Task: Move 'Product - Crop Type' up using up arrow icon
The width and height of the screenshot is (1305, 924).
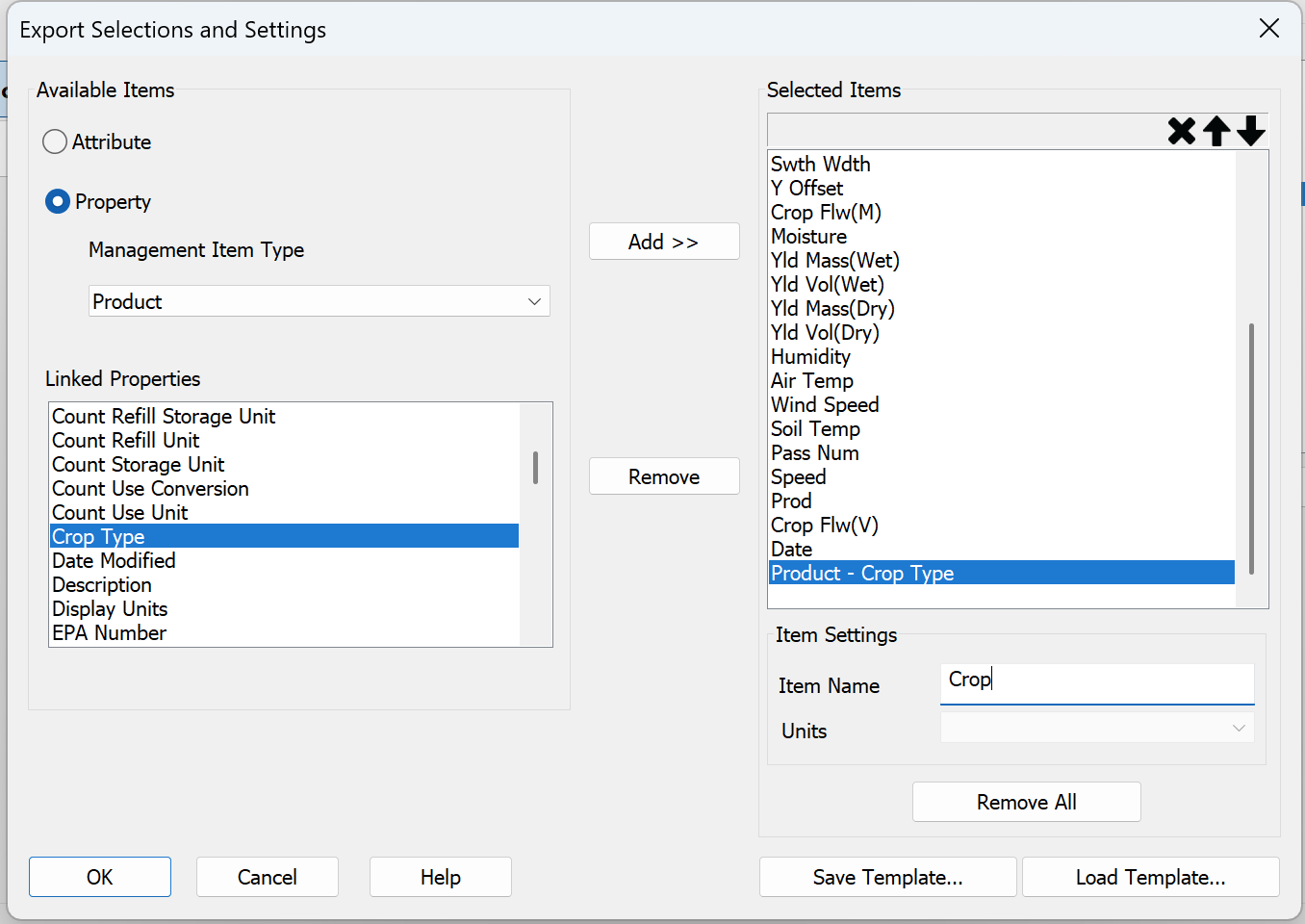Action: (x=1216, y=131)
